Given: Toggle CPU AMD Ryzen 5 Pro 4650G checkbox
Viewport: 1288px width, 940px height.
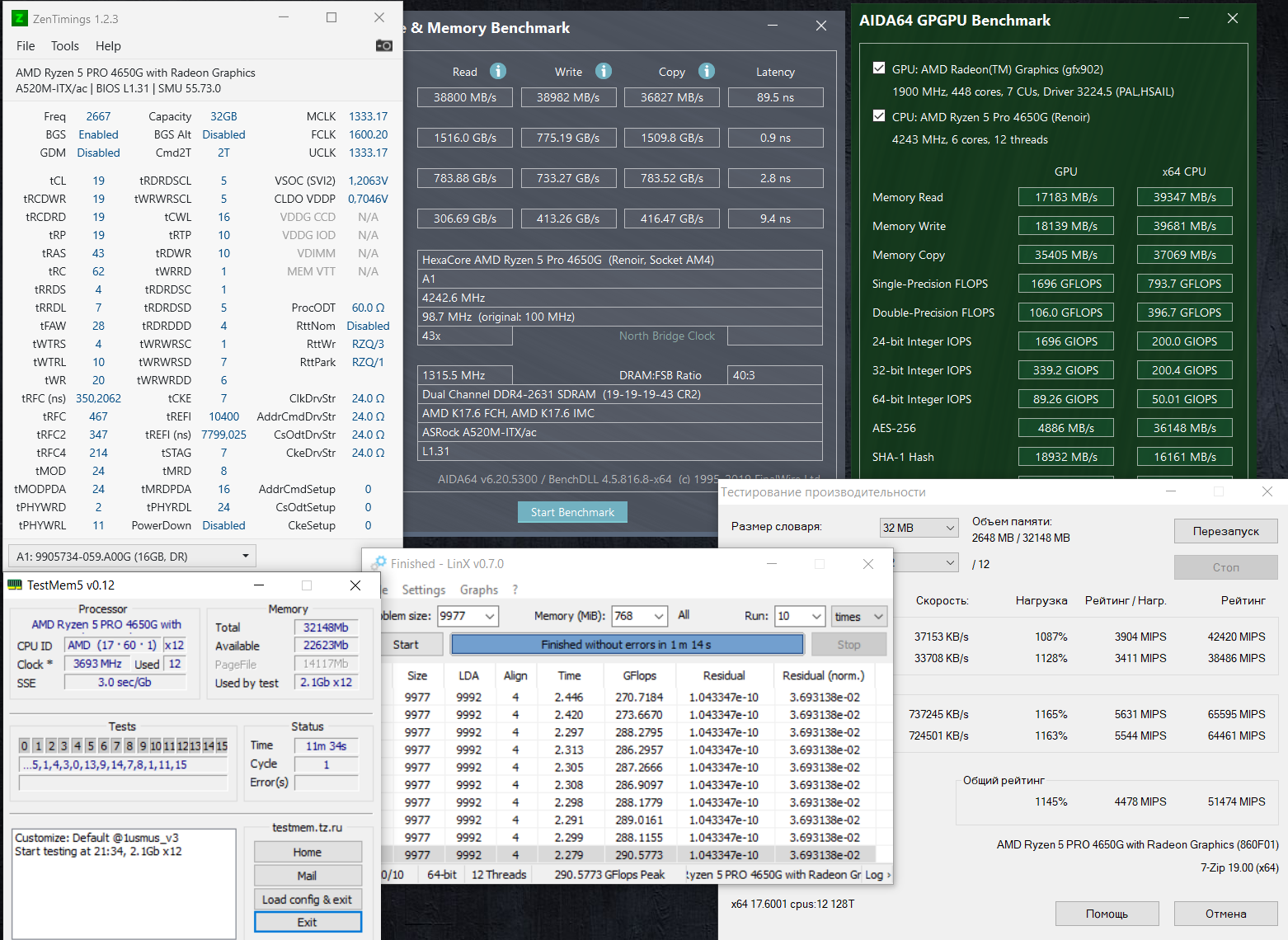Looking at the screenshot, I should coord(879,116).
